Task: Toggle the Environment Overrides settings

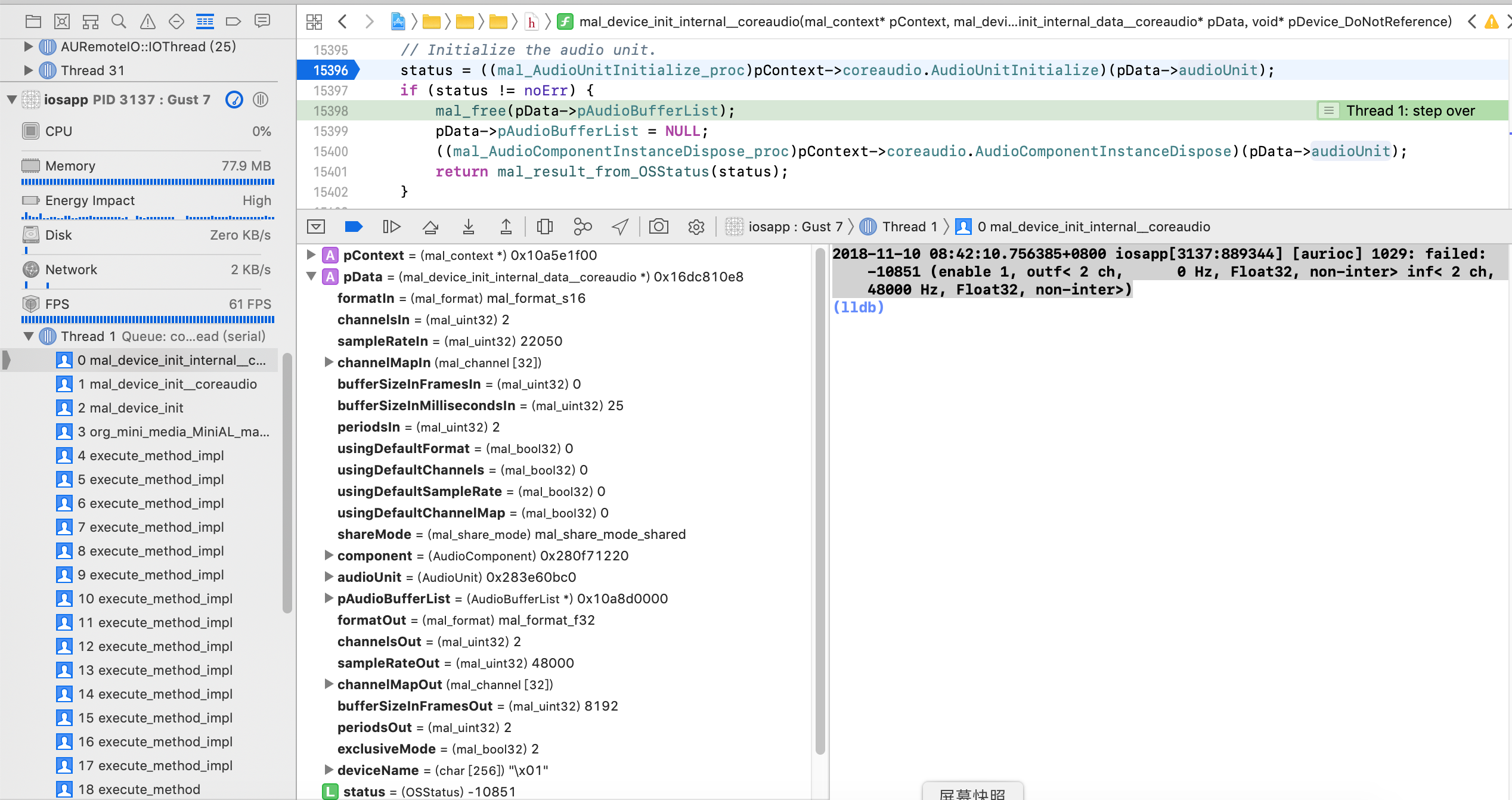Action: (x=696, y=227)
